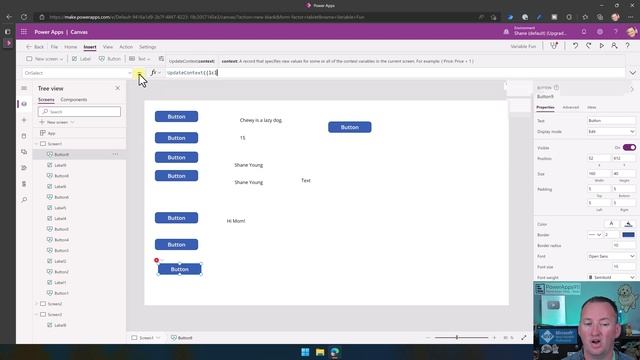640x360 pixels.
Task: Insert a Label from the ribbon
Action: click(x=81, y=59)
